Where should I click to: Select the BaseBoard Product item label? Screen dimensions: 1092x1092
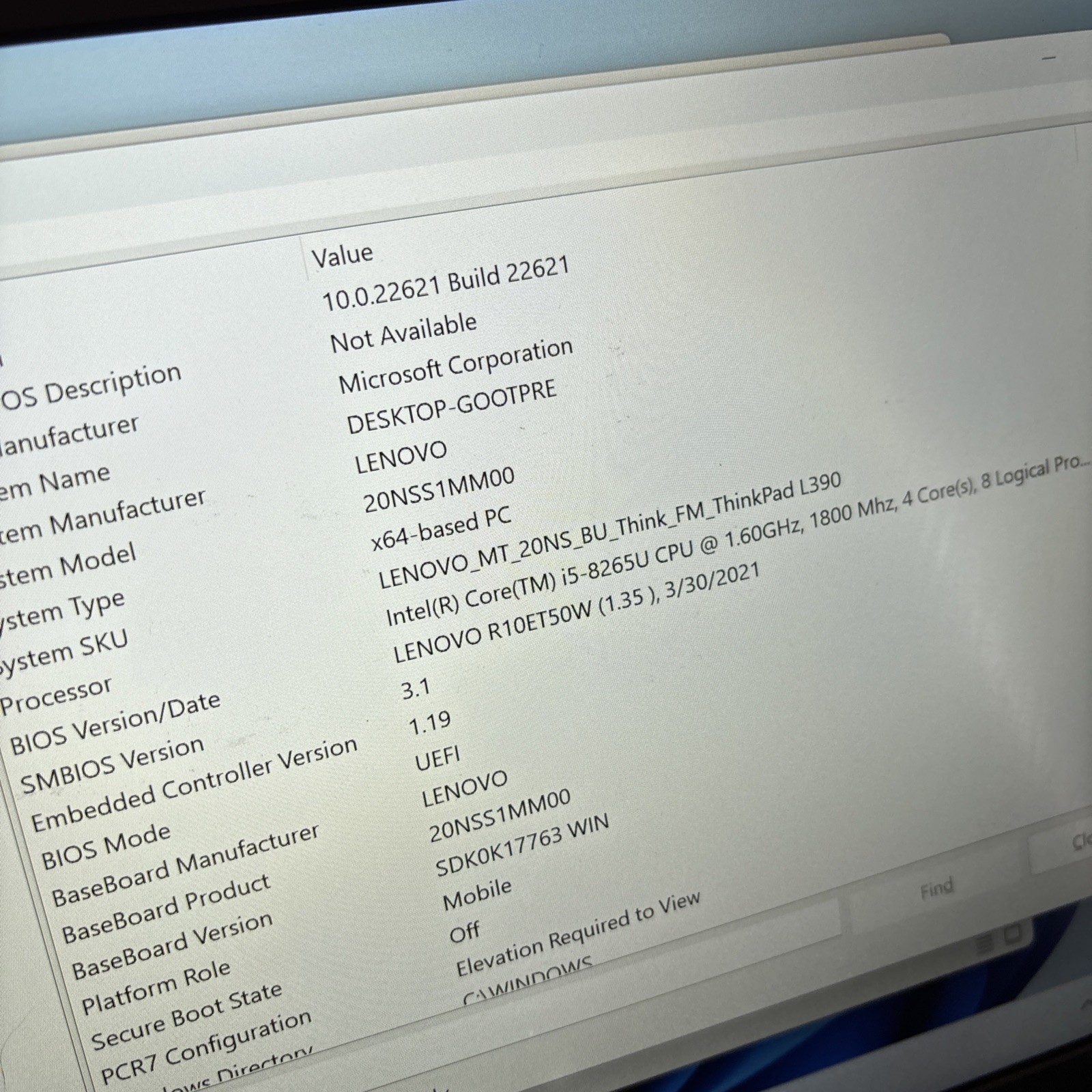(x=166, y=908)
